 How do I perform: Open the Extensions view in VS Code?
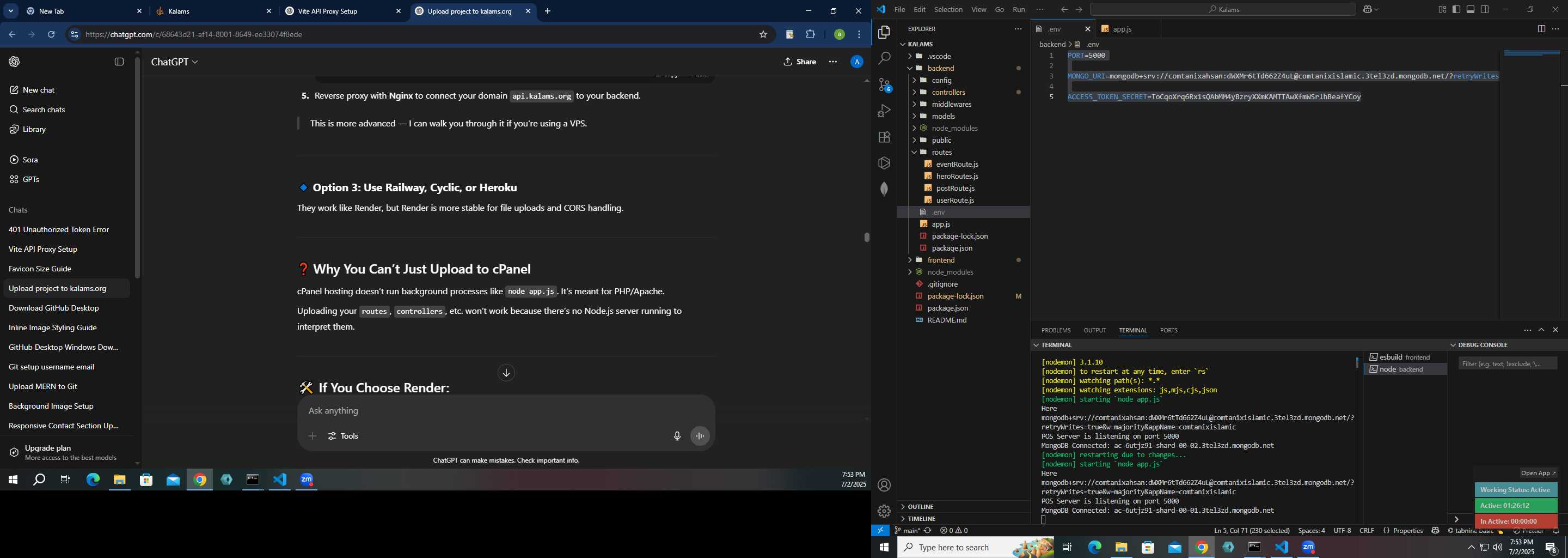coord(884,137)
